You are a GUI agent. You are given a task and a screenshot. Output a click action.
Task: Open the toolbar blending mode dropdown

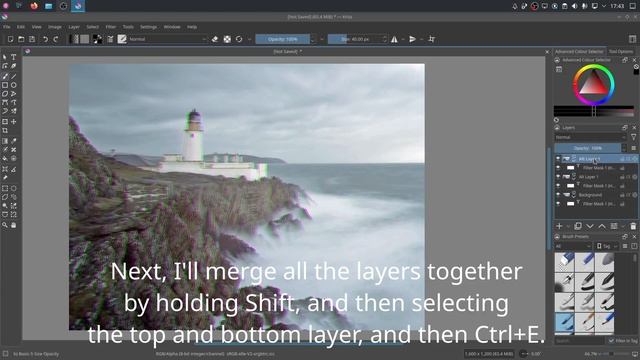(168, 39)
